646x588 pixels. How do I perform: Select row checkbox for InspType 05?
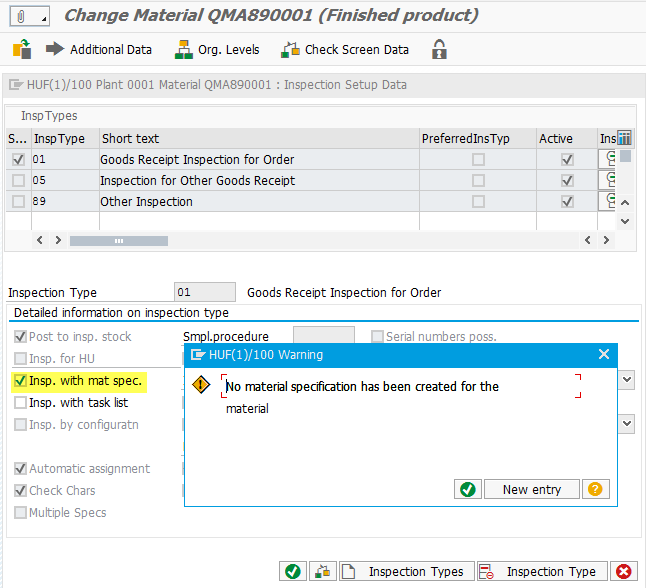[x=18, y=180]
